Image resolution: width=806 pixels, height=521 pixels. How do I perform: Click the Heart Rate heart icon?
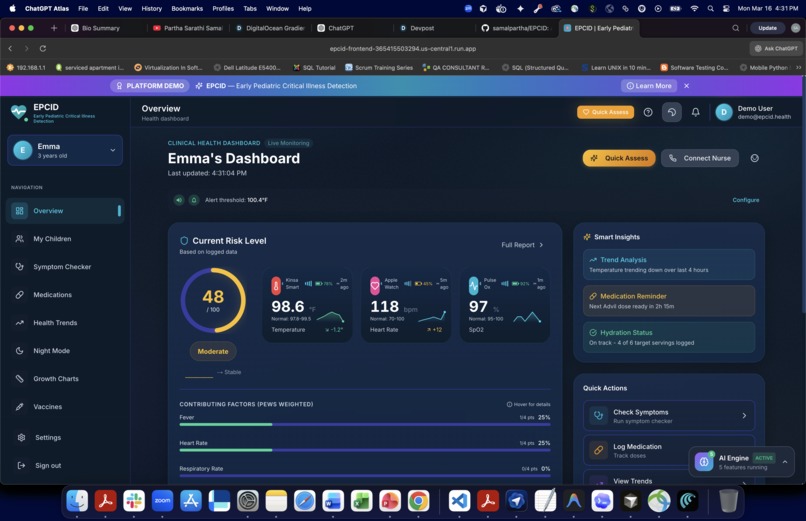(375, 286)
